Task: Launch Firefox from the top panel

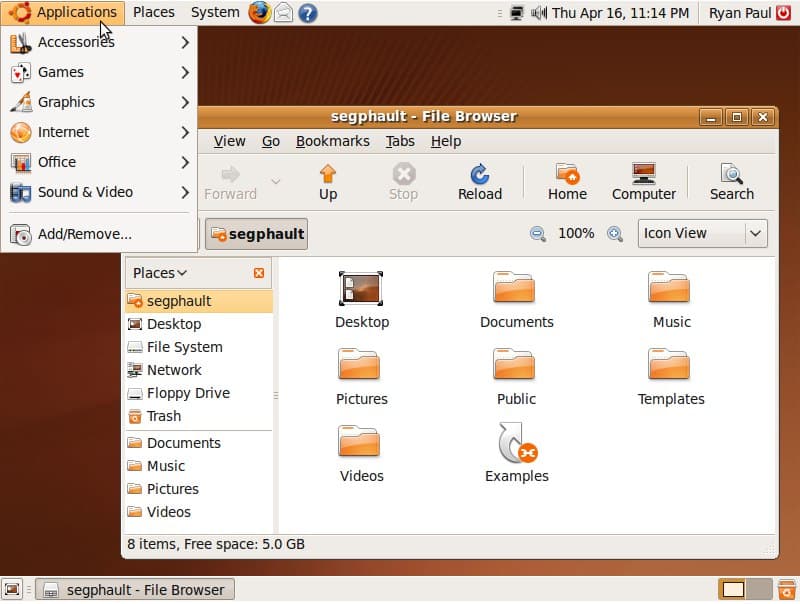Action: point(259,13)
